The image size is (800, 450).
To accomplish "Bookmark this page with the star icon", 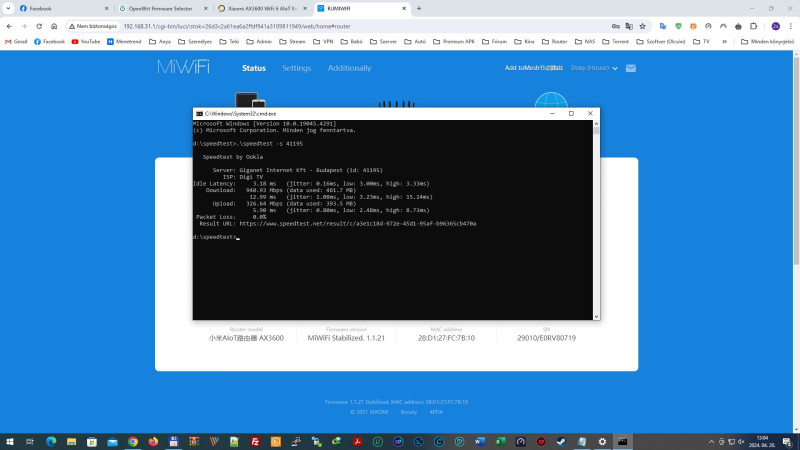I will 642,26.
